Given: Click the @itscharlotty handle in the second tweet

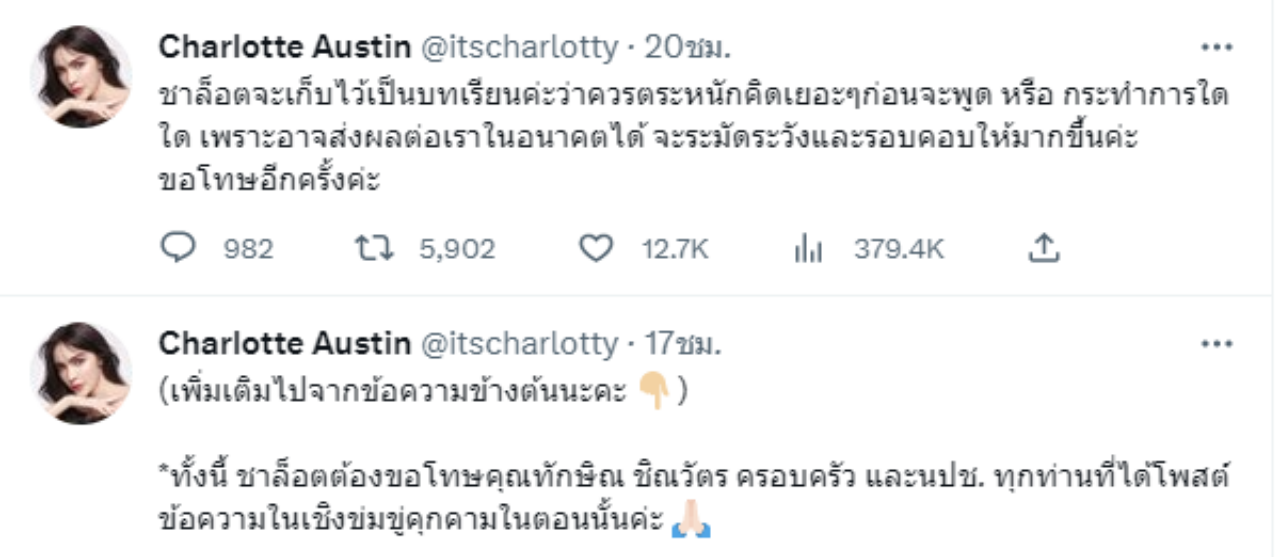Looking at the screenshot, I should click(x=519, y=344).
